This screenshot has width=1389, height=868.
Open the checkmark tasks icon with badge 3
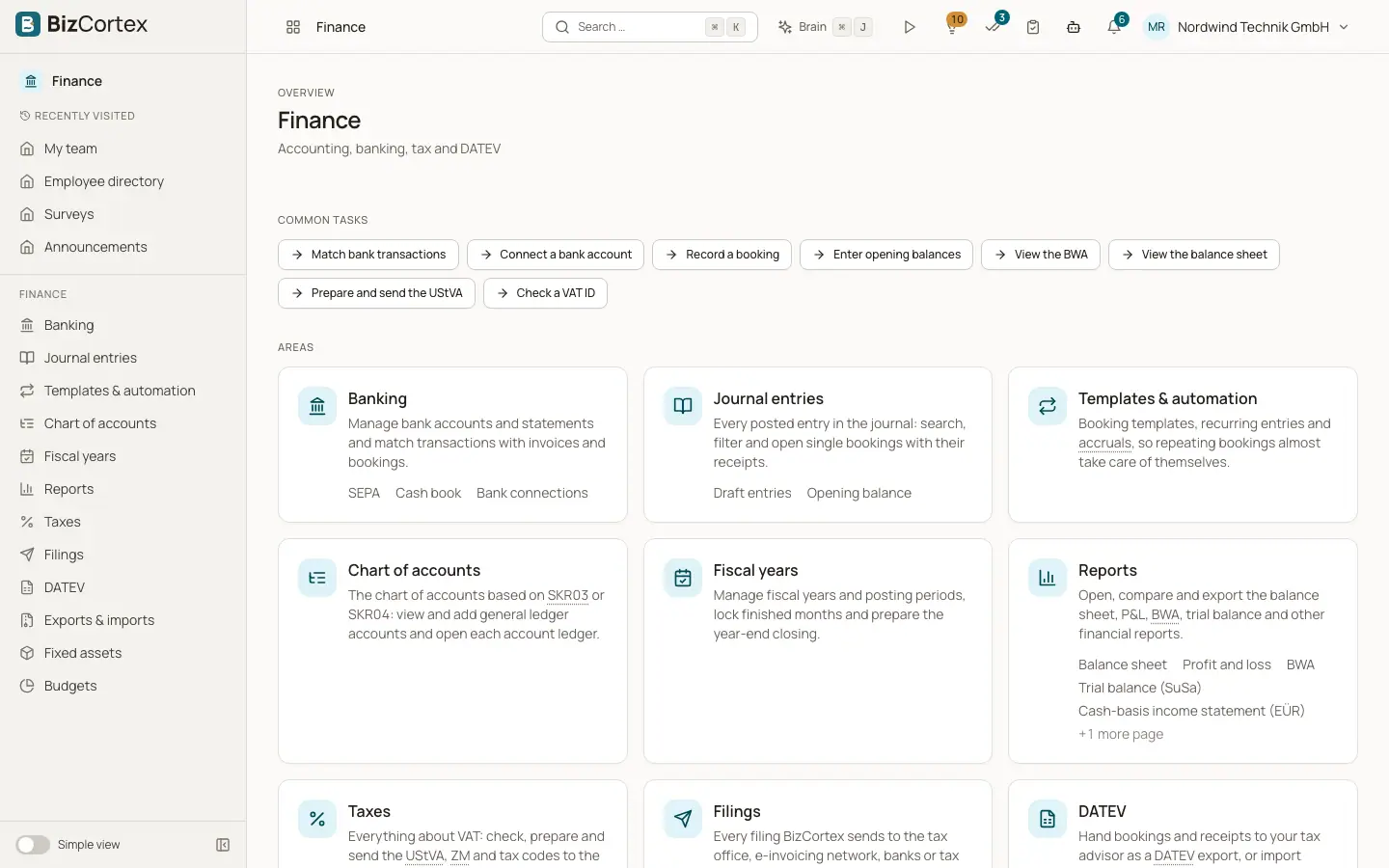click(993, 27)
